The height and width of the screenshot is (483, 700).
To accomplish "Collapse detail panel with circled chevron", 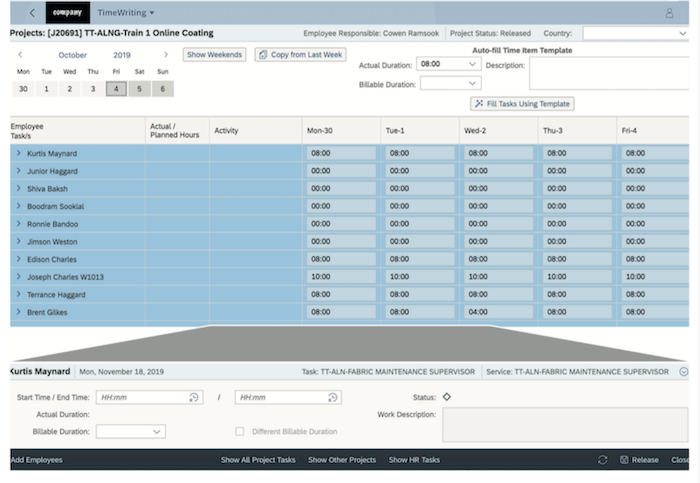I will 683,372.
